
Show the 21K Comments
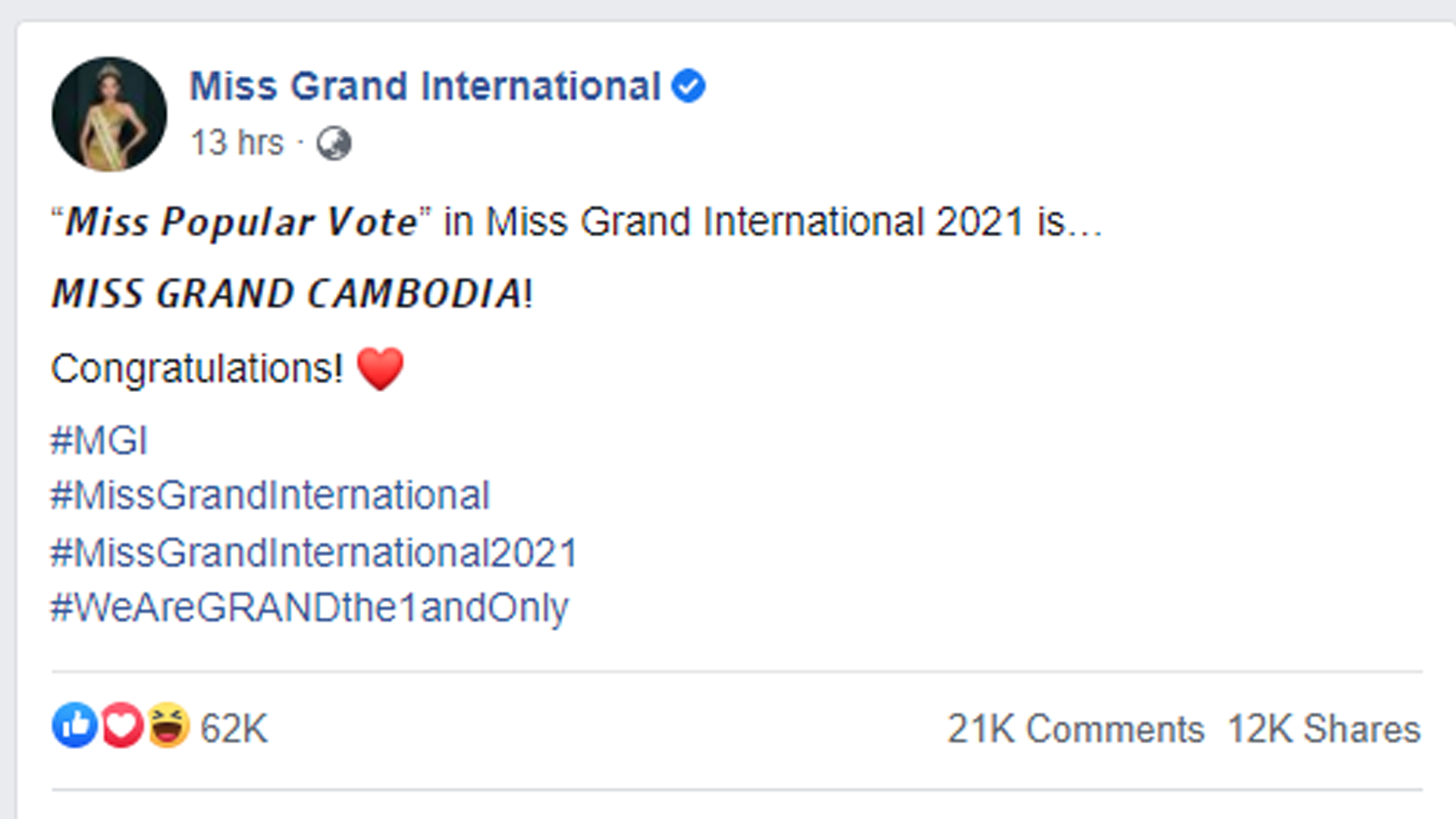pyautogui.click(x=1075, y=729)
